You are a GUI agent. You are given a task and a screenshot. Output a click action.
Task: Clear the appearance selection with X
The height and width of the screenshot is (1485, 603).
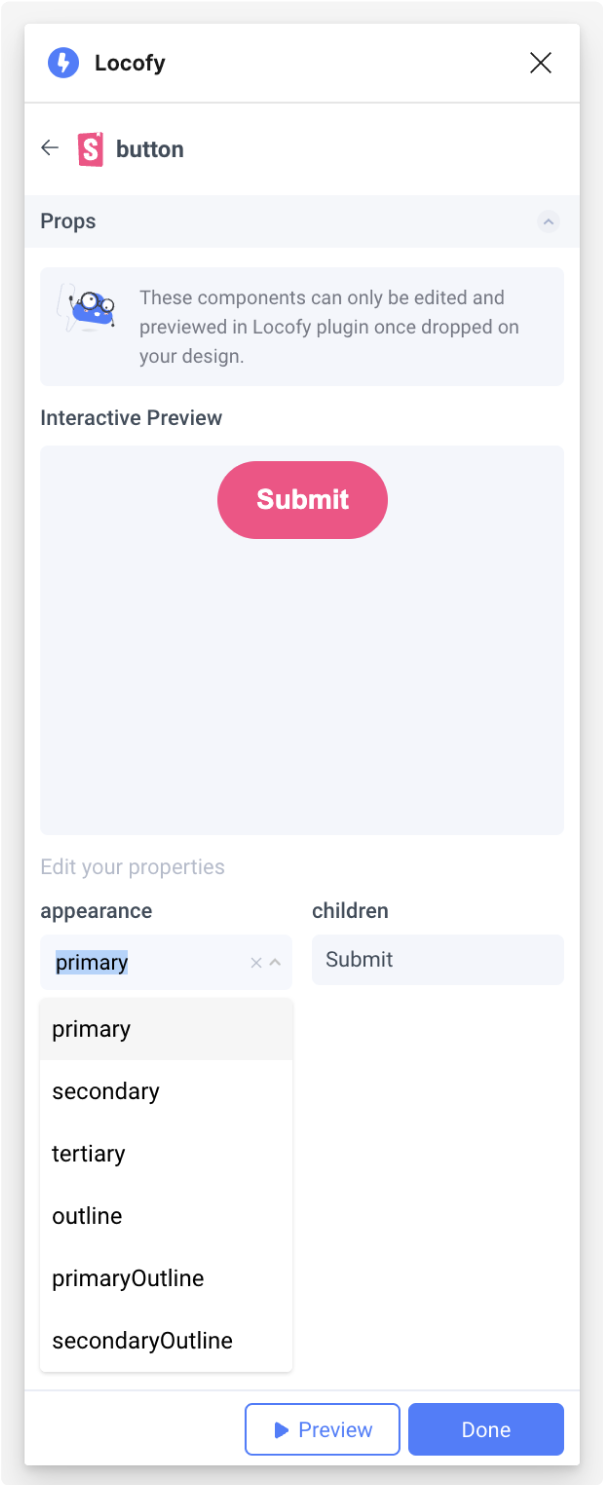point(256,962)
